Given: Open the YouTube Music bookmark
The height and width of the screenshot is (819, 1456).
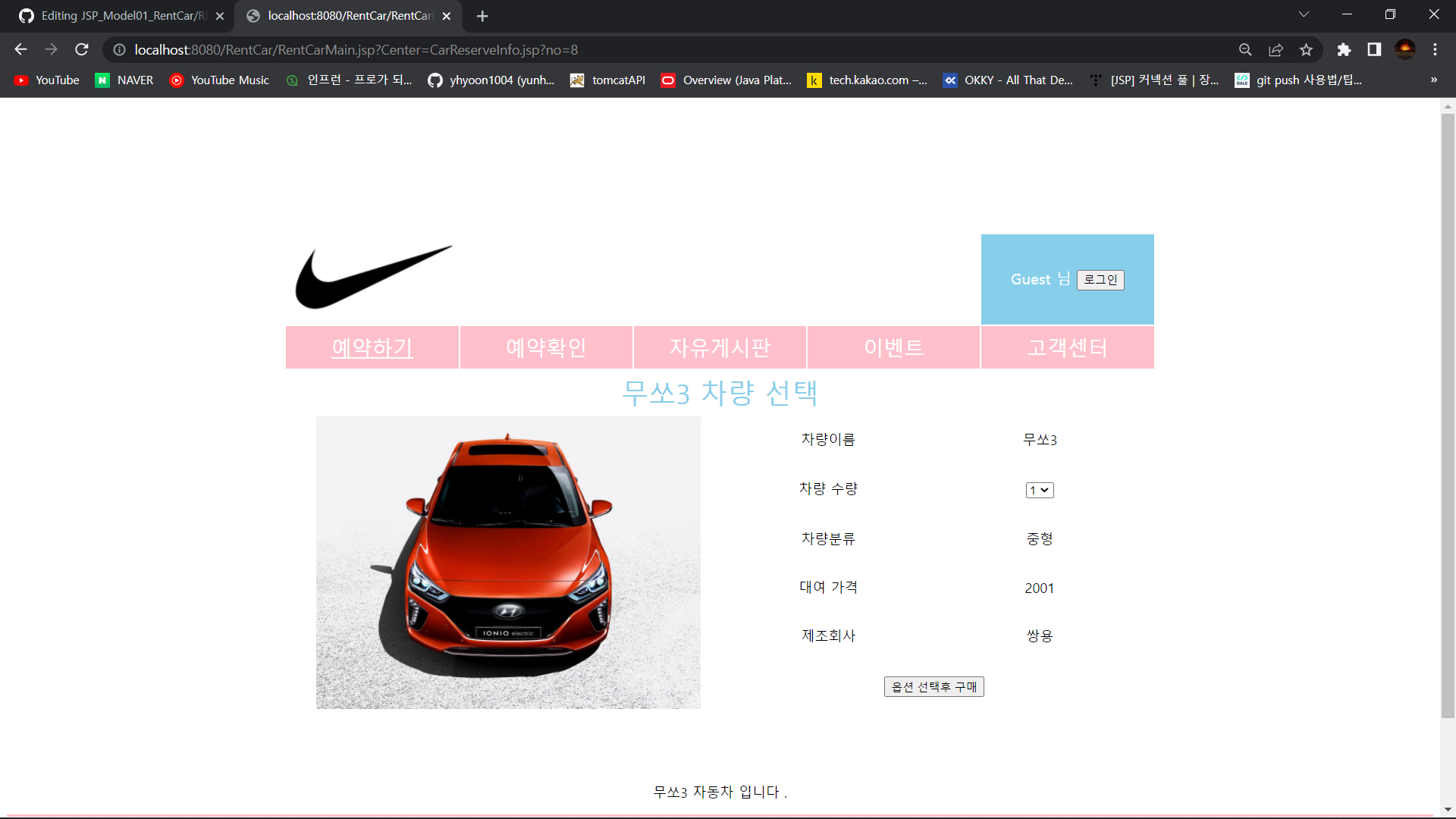Looking at the screenshot, I should 219,80.
